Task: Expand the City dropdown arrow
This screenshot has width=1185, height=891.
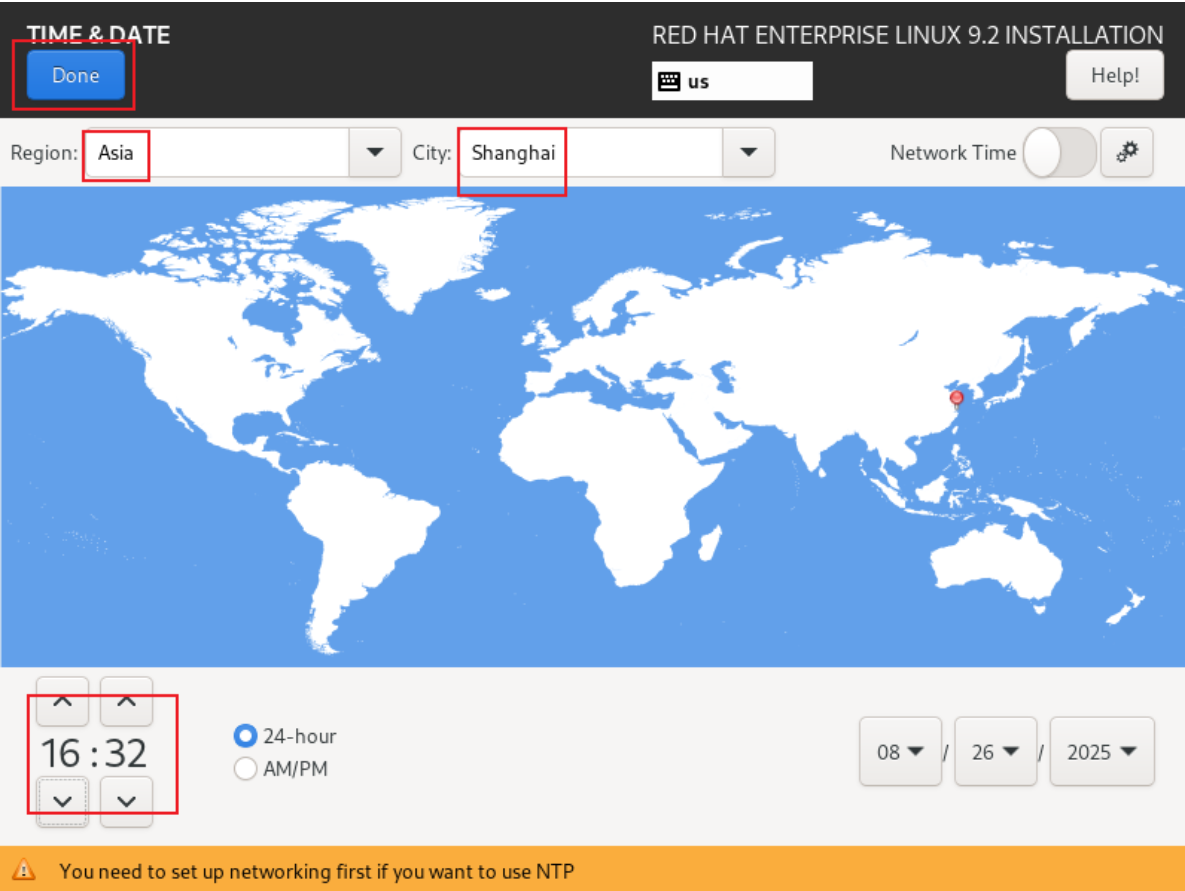Action: (x=748, y=152)
